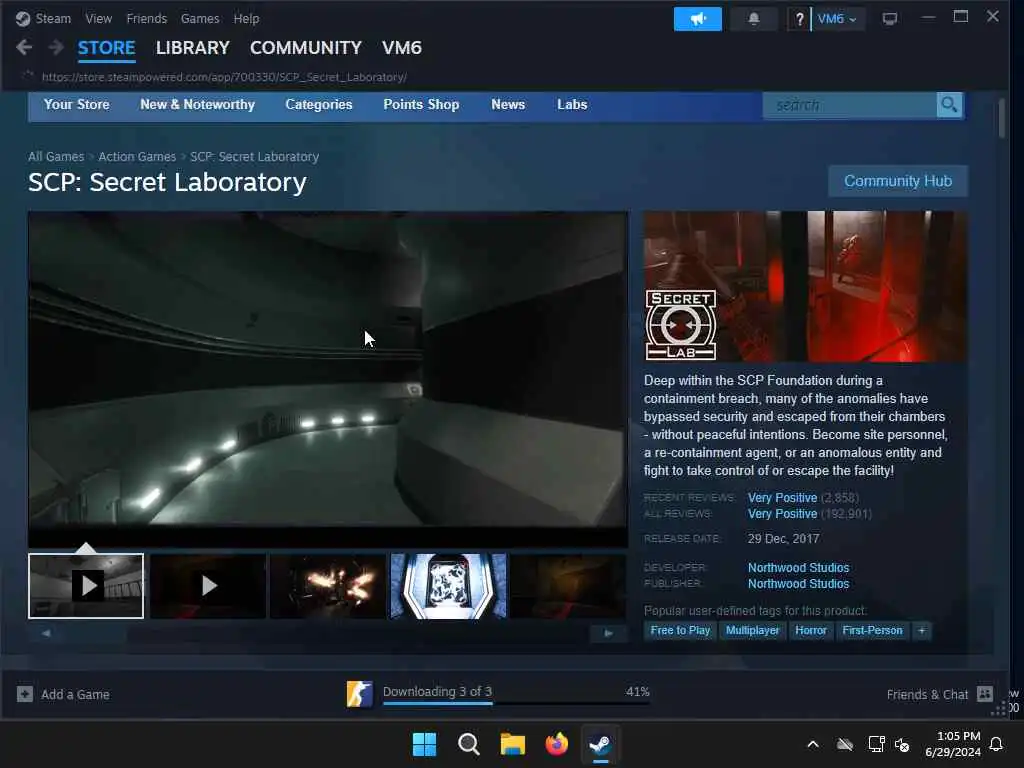Open the announcements megaphone button
Image resolution: width=1024 pixels, height=768 pixels.
[697, 19]
